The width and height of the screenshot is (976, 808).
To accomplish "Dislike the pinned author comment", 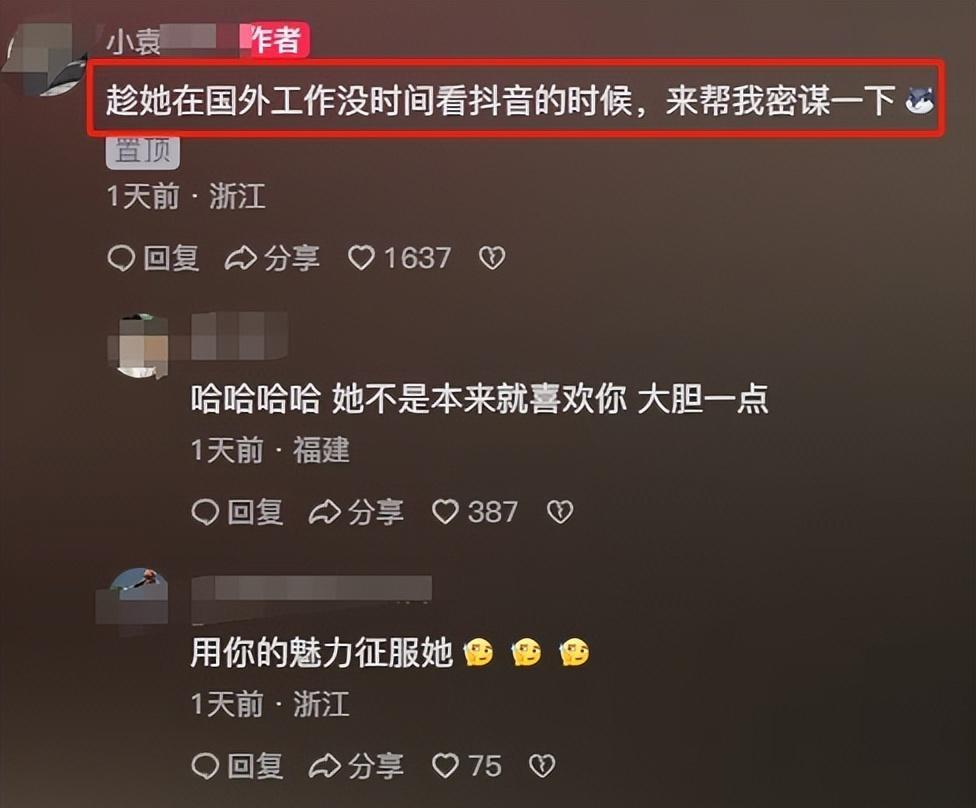I will 492,258.
